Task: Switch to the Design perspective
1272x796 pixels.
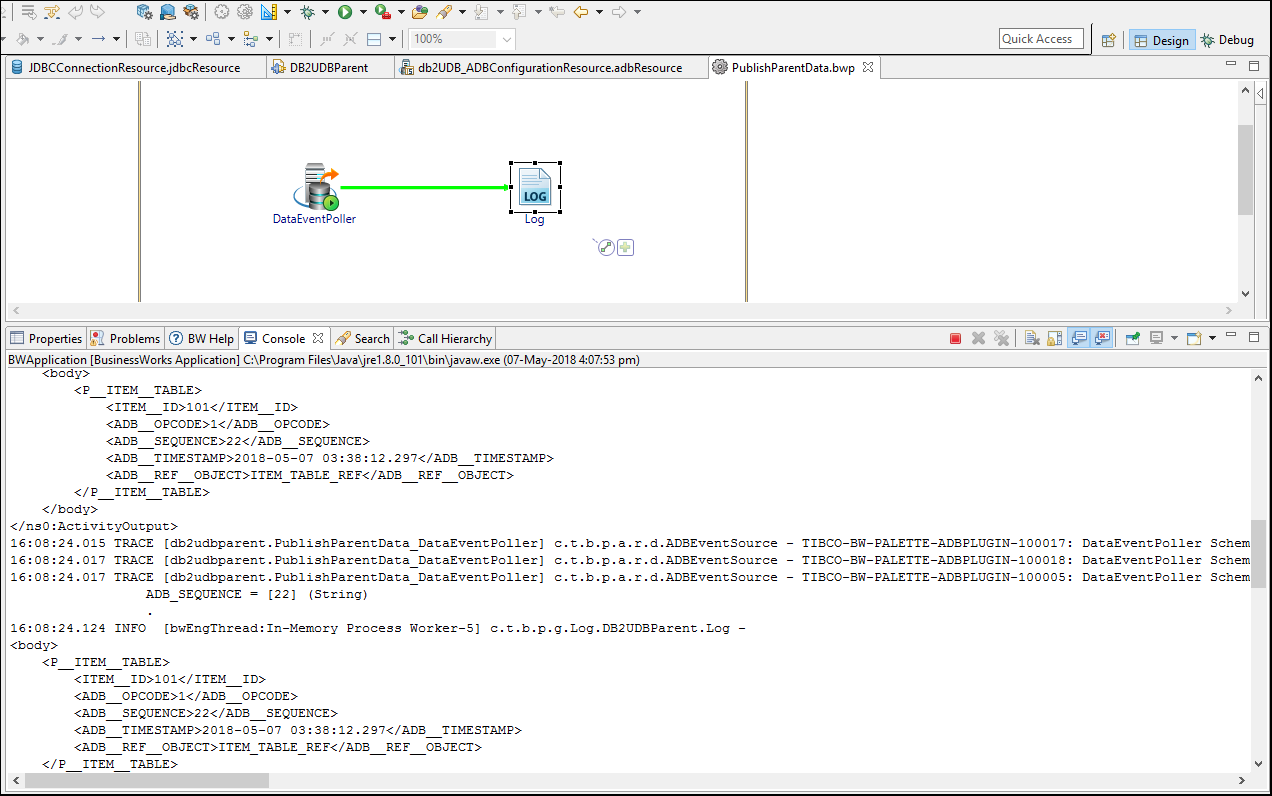Action: click(1160, 40)
